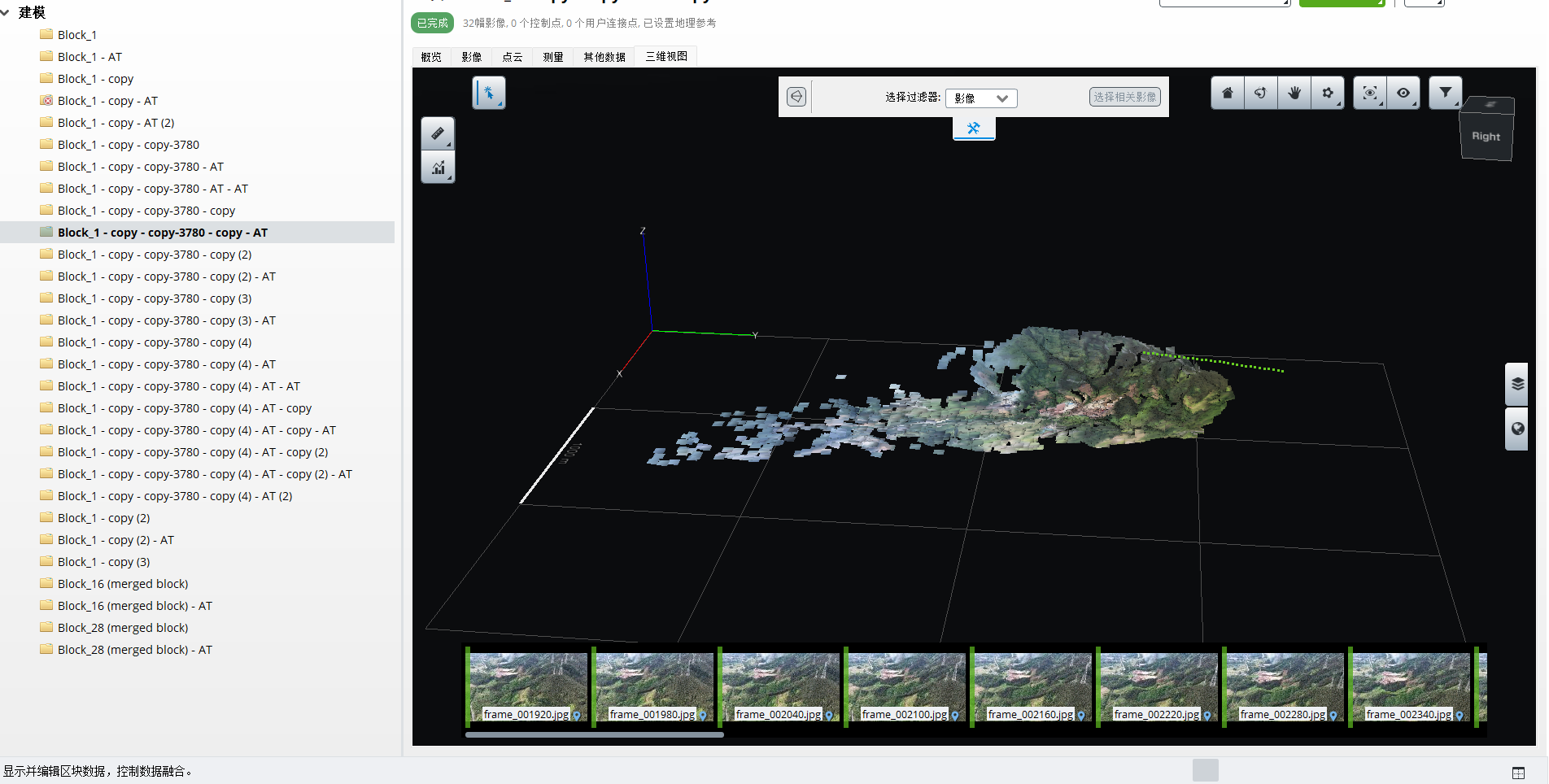Select Block_16 (merged block) - AT

135,606
